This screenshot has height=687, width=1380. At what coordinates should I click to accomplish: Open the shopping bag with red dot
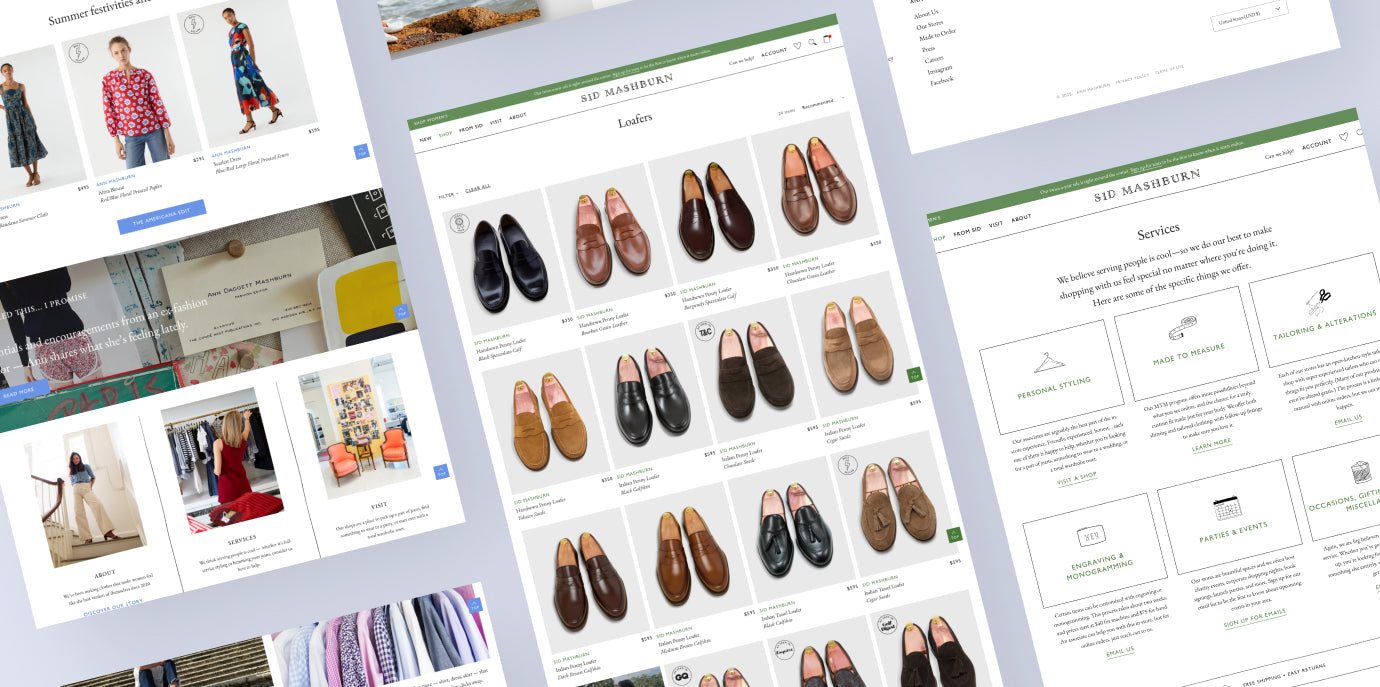827,40
